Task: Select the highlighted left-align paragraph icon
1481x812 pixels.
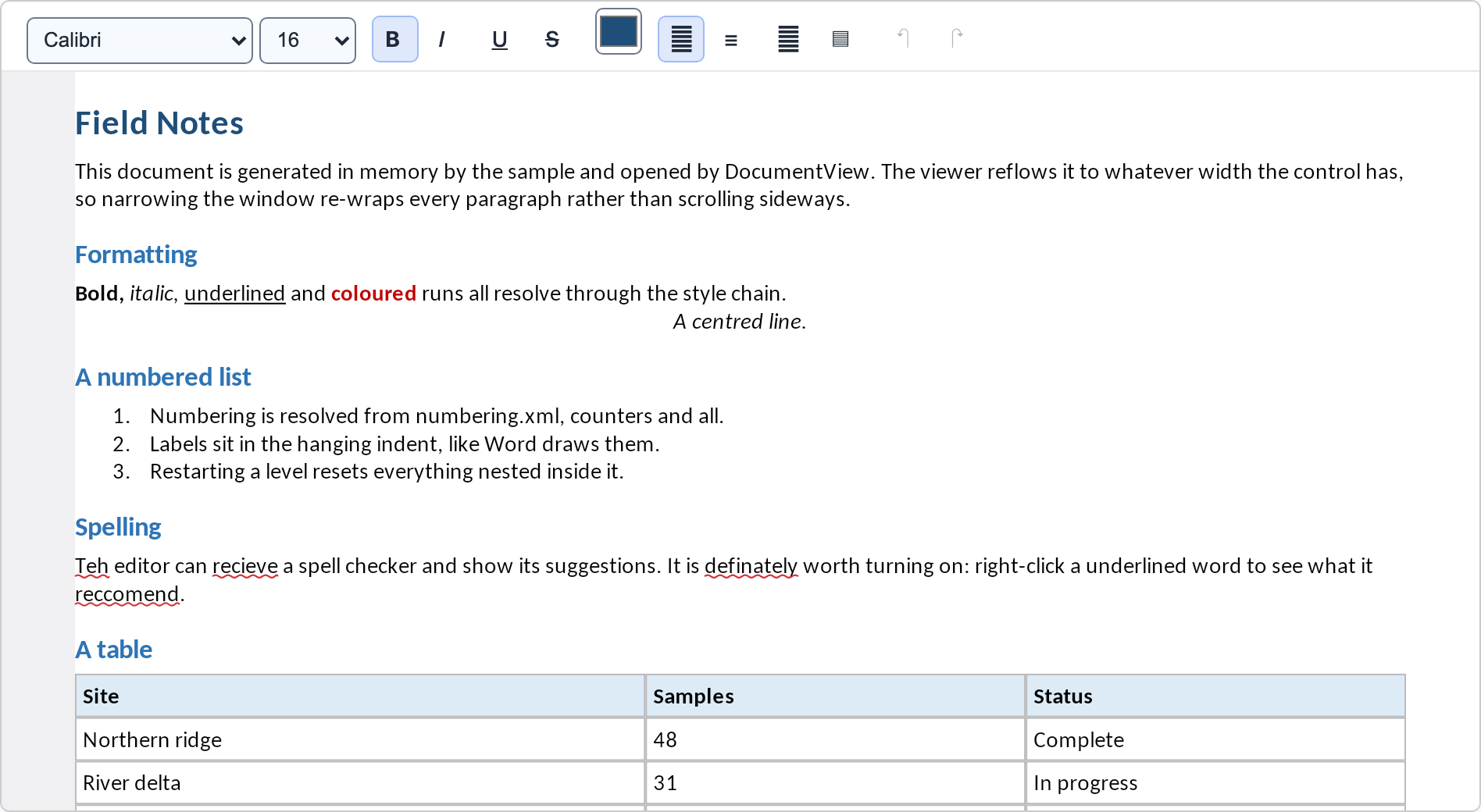Action: (x=681, y=39)
